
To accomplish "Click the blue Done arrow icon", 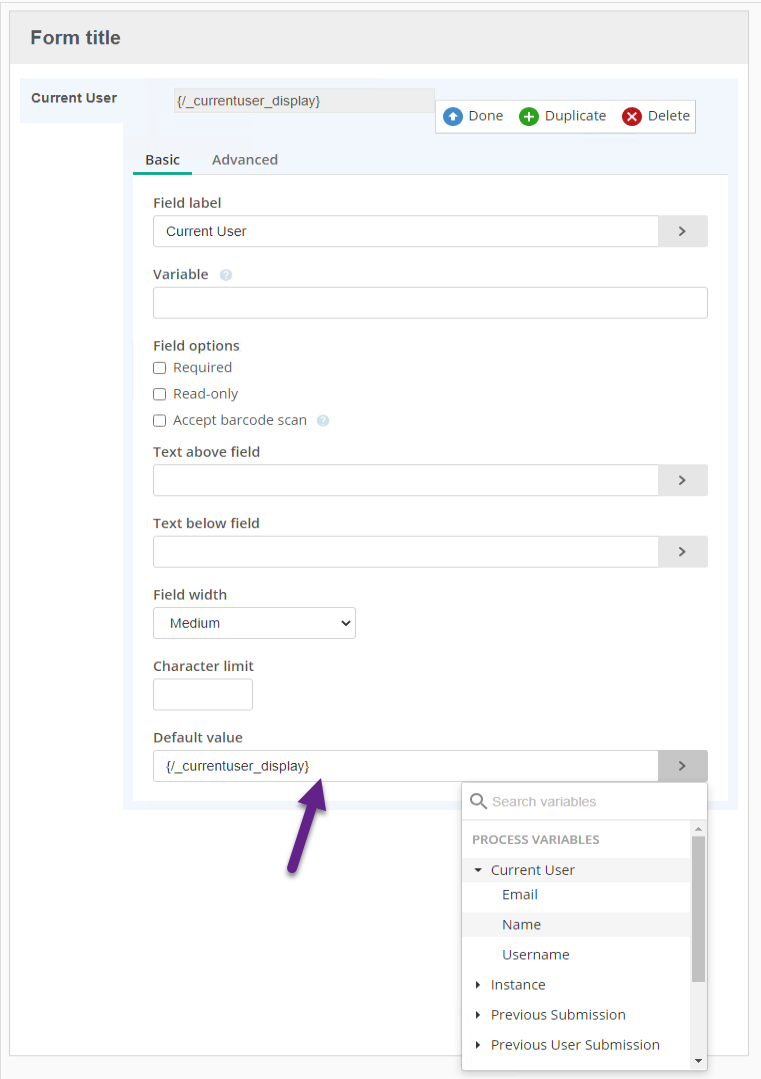I will 453,116.
